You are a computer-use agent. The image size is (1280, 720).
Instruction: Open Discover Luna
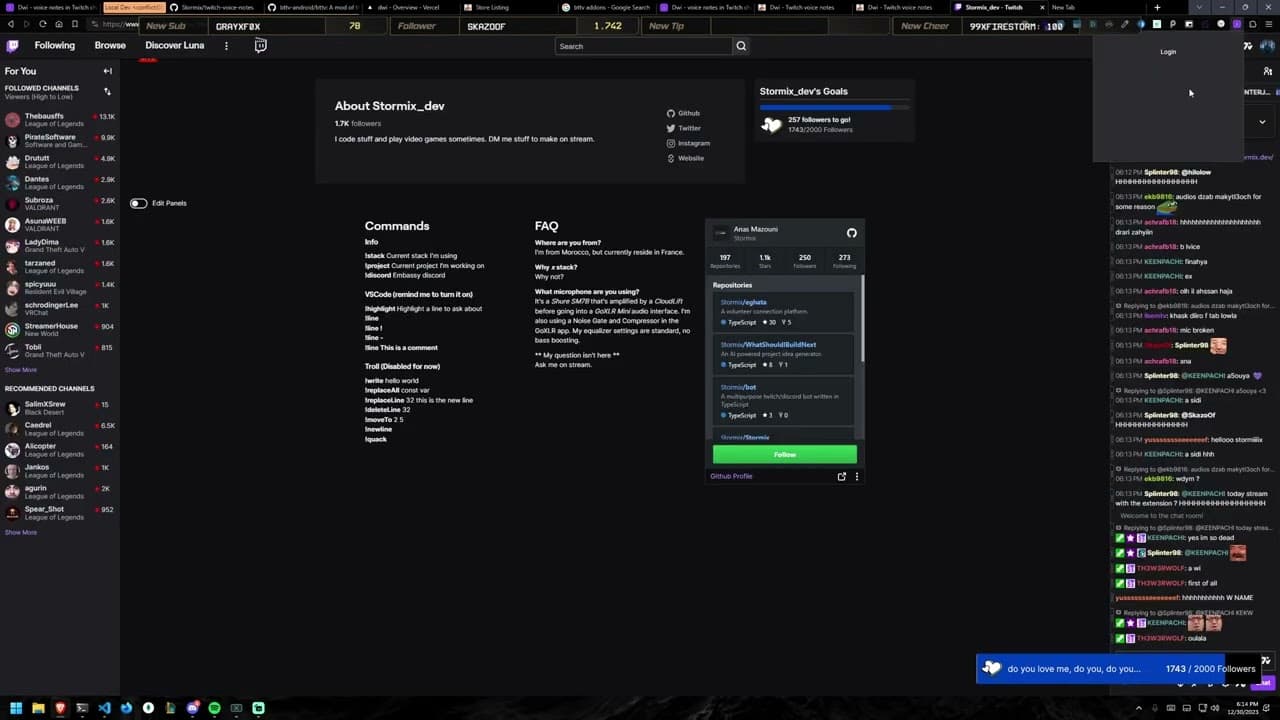(174, 46)
